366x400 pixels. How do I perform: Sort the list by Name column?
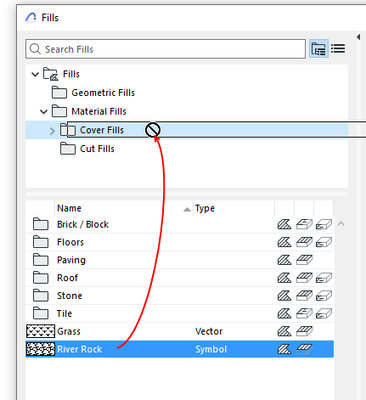pos(123,208)
